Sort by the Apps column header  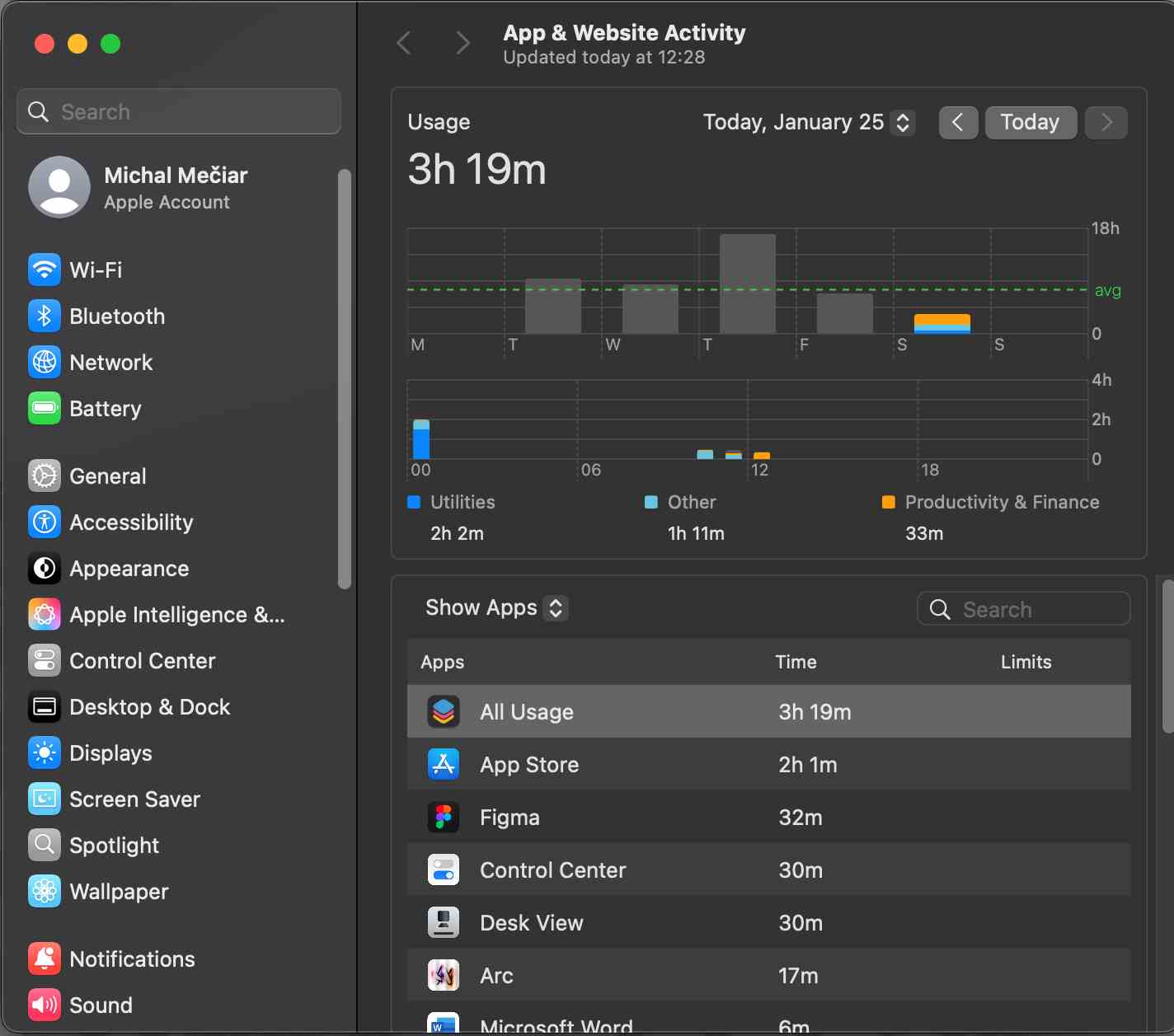(x=443, y=662)
